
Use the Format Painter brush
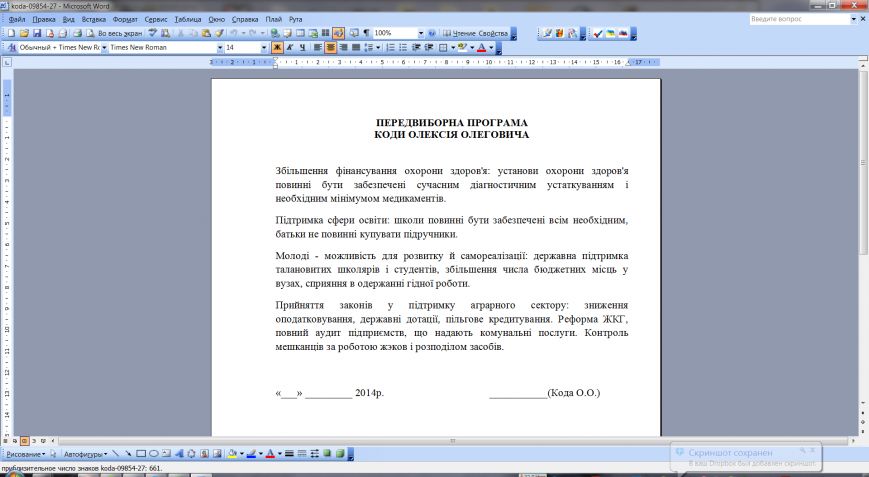(219, 33)
